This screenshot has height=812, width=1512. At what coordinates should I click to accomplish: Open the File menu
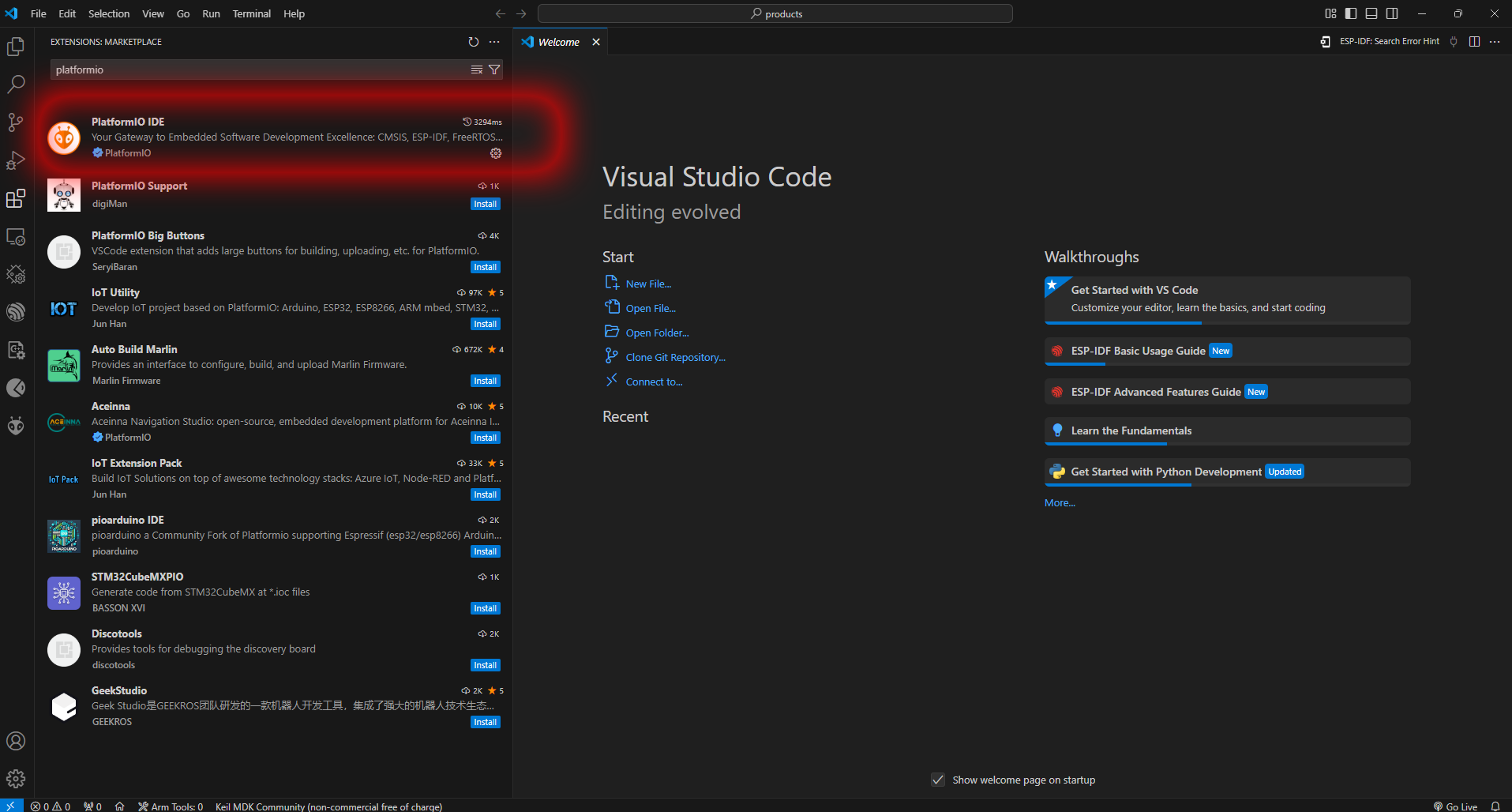click(38, 13)
